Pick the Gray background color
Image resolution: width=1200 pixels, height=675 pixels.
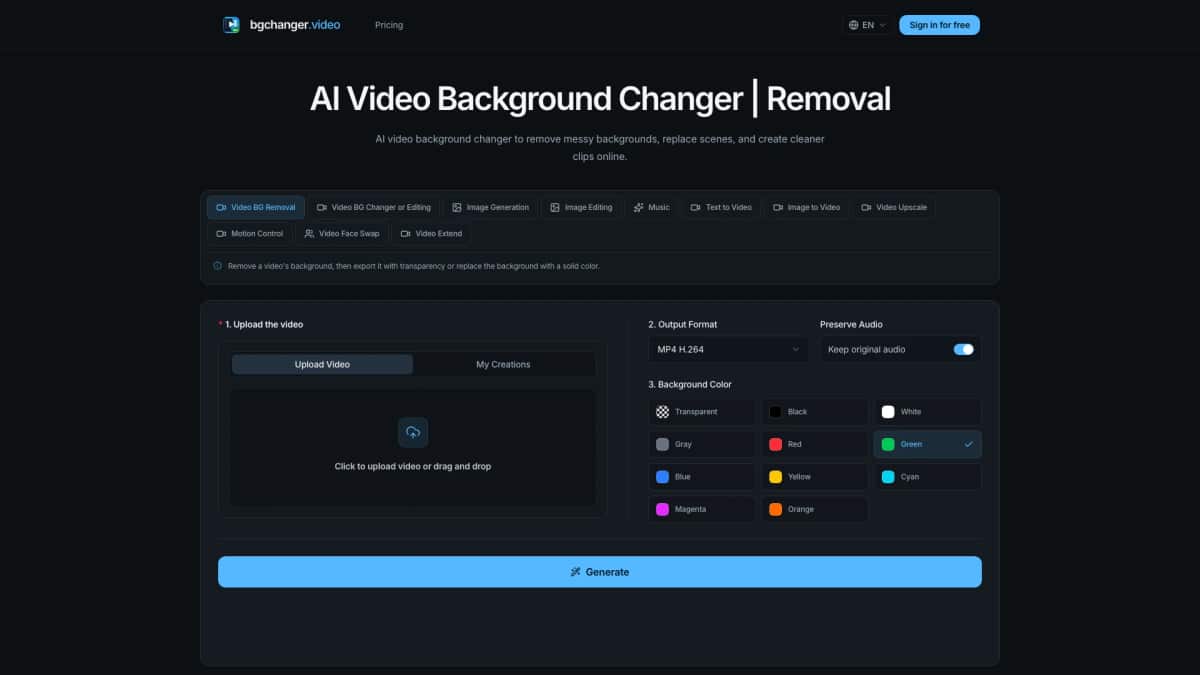pyautogui.click(x=702, y=444)
